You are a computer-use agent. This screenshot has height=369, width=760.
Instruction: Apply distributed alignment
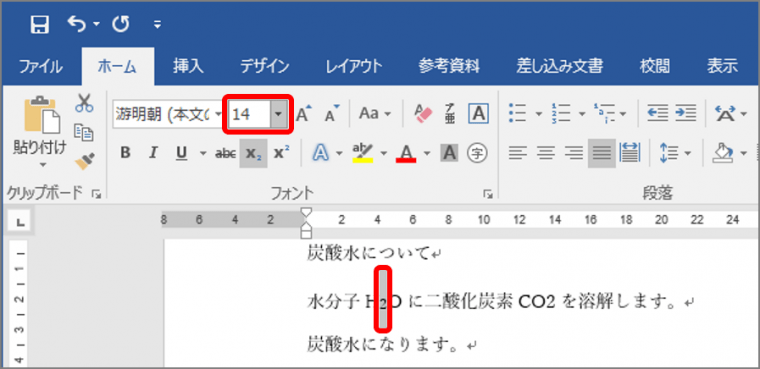tap(631, 153)
